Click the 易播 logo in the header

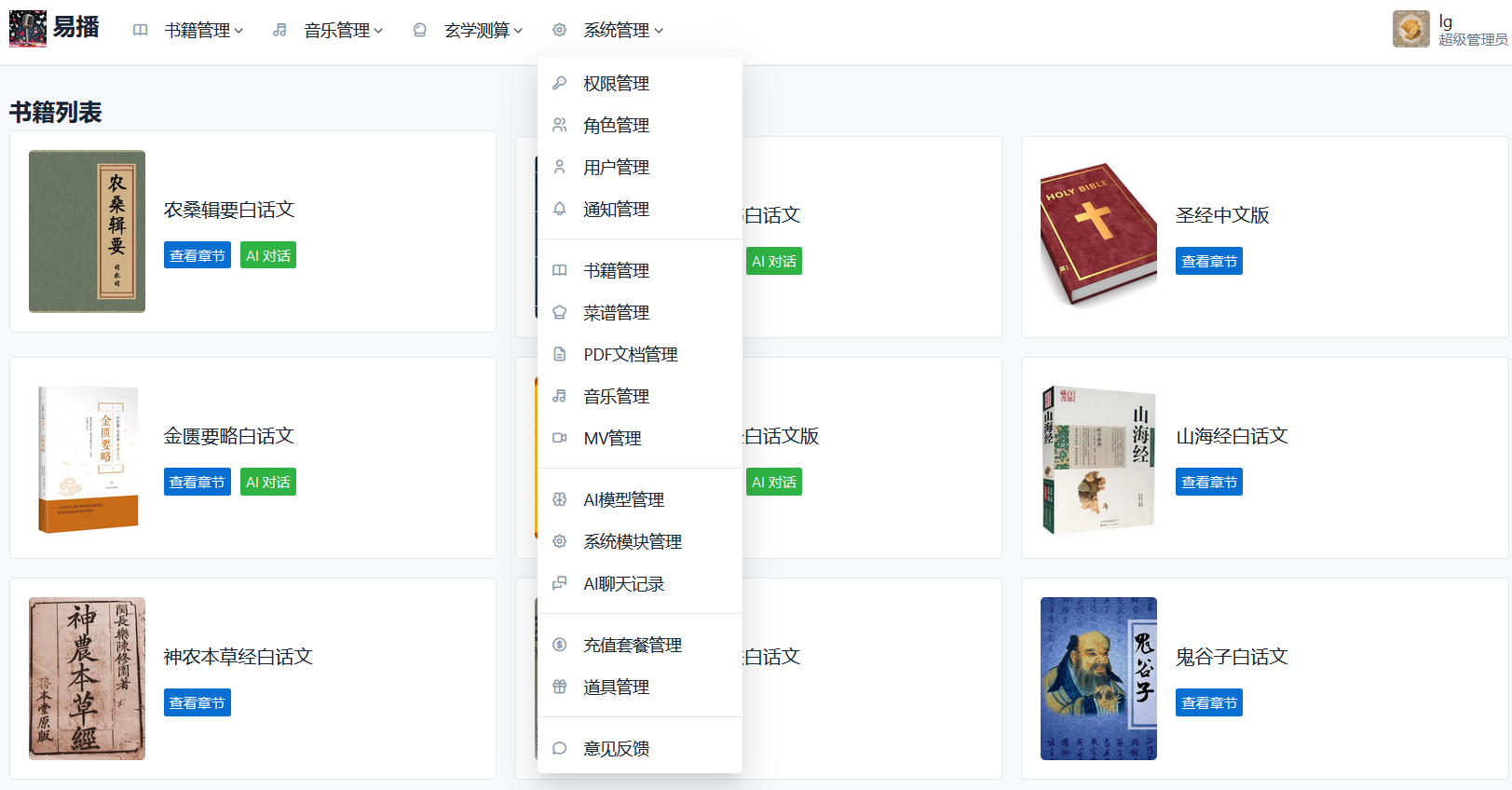point(54,29)
